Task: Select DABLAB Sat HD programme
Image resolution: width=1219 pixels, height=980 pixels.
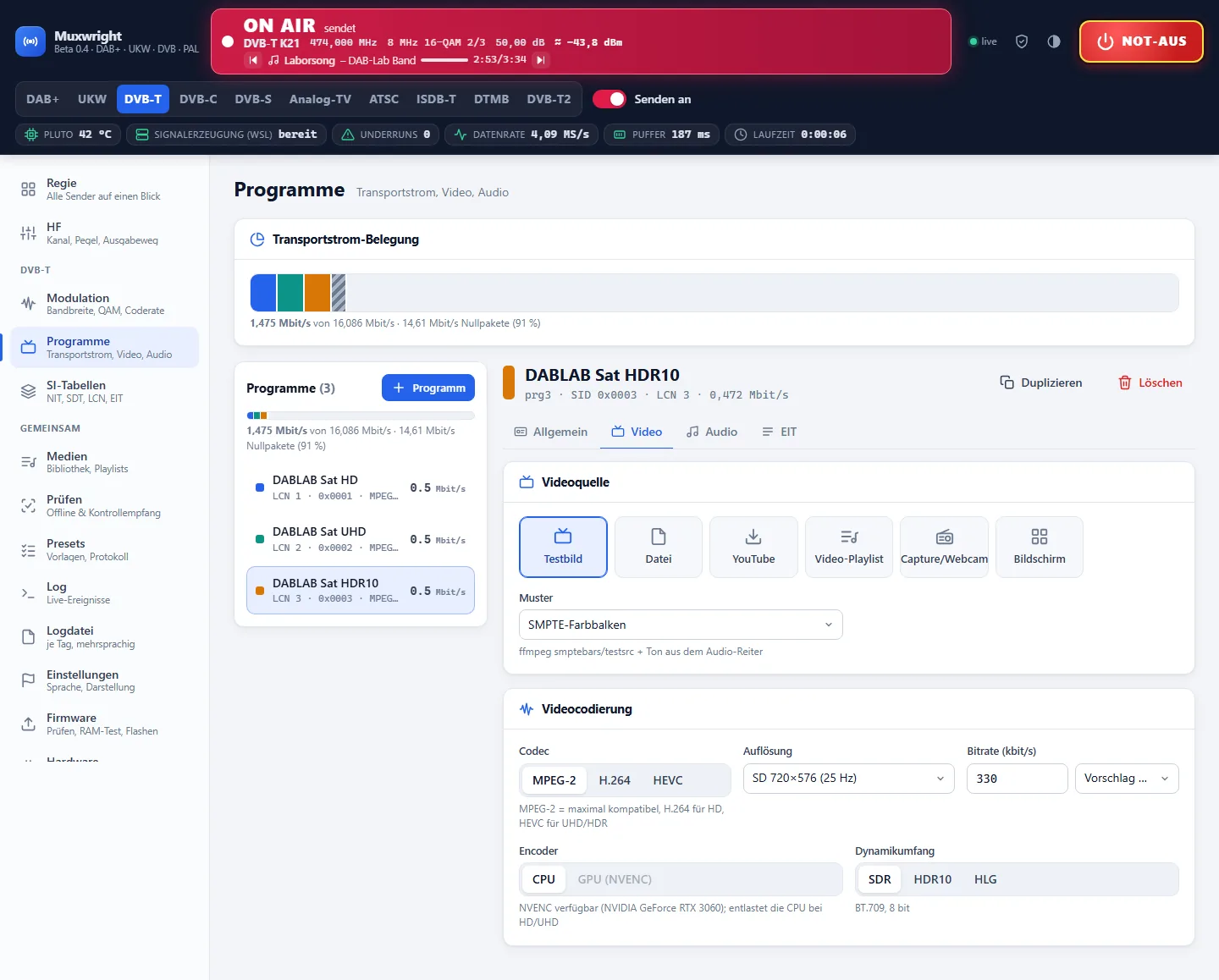Action: [x=361, y=487]
